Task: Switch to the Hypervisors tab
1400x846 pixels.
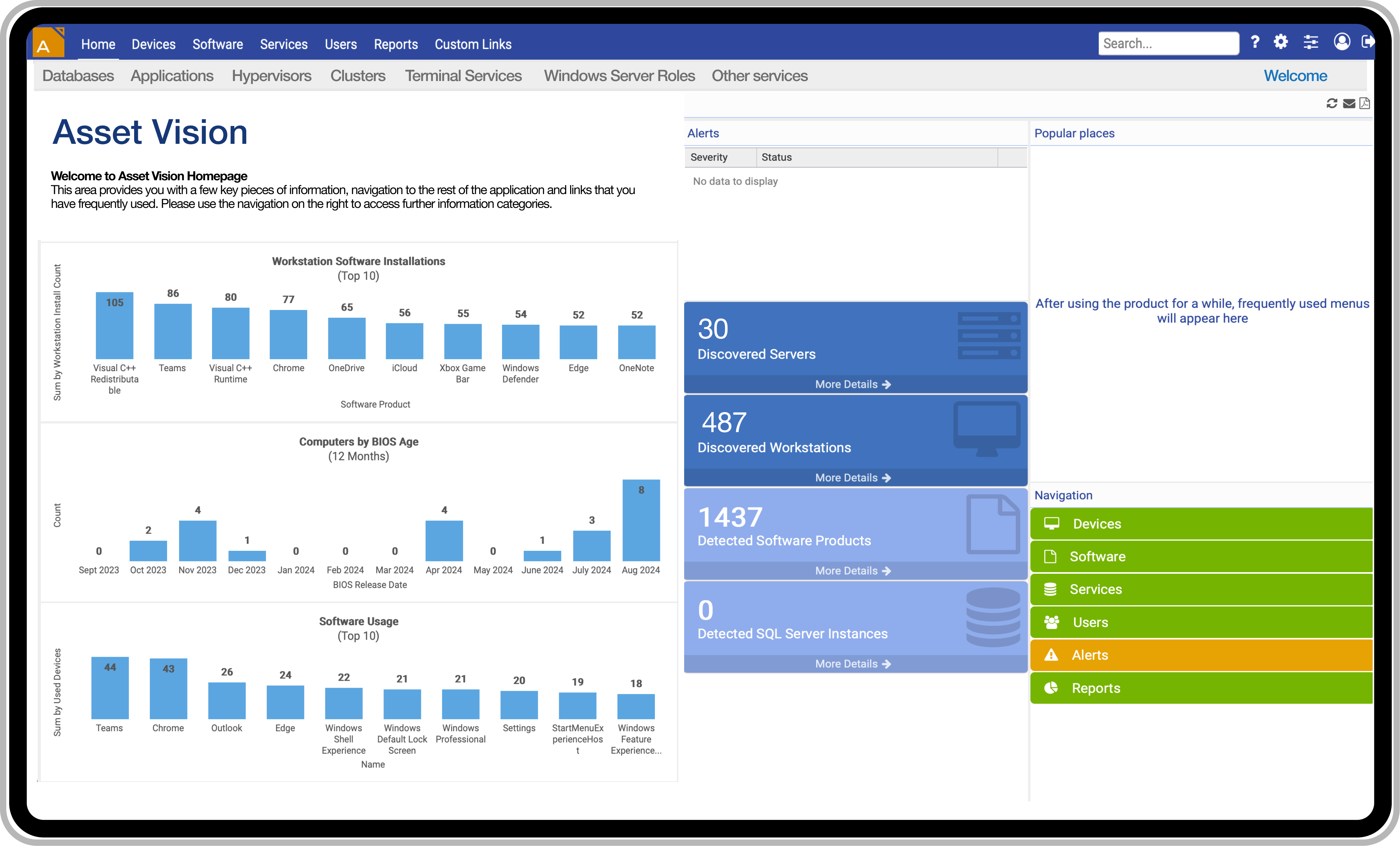Action: tap(271, 76)
